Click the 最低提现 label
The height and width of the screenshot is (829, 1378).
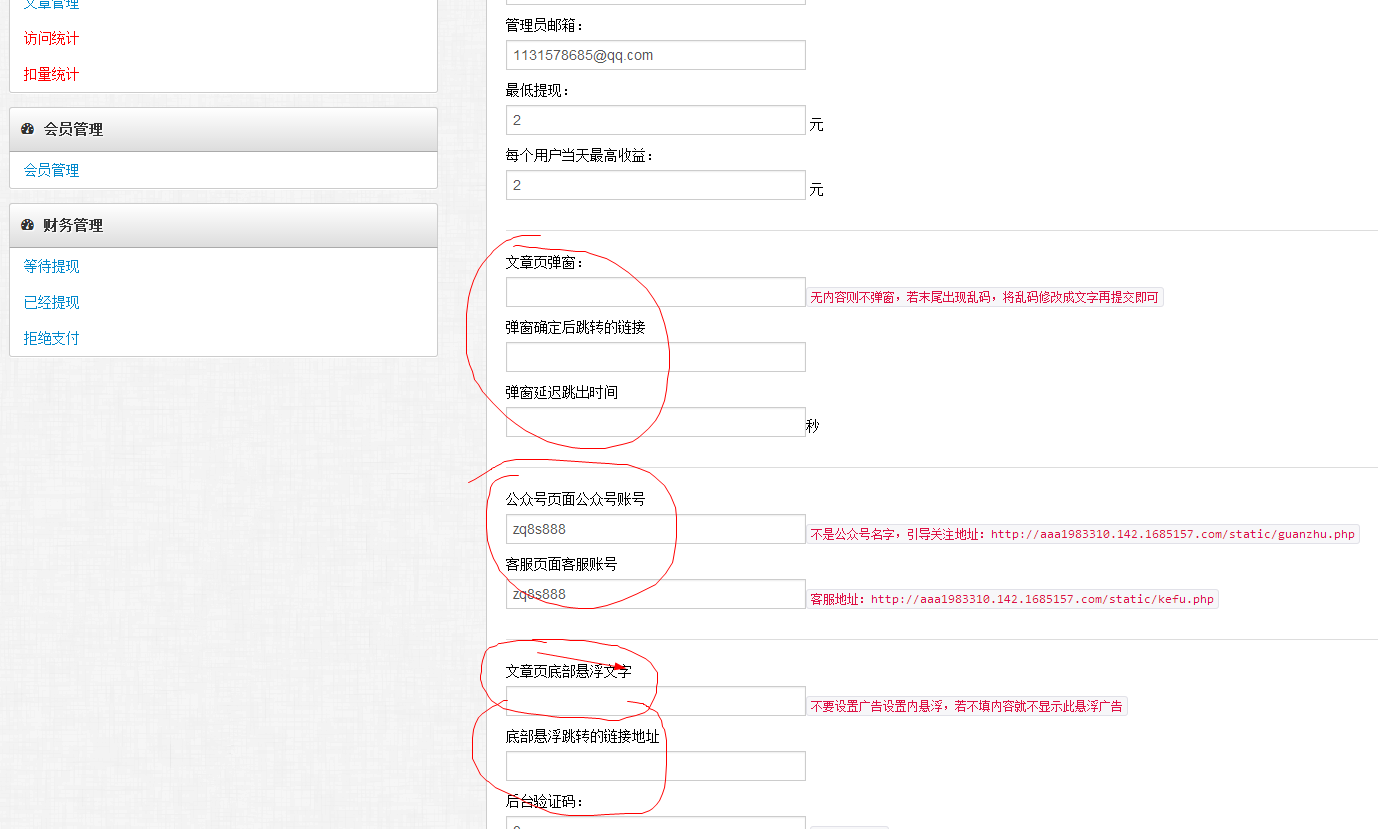click(x=538, y=90)
